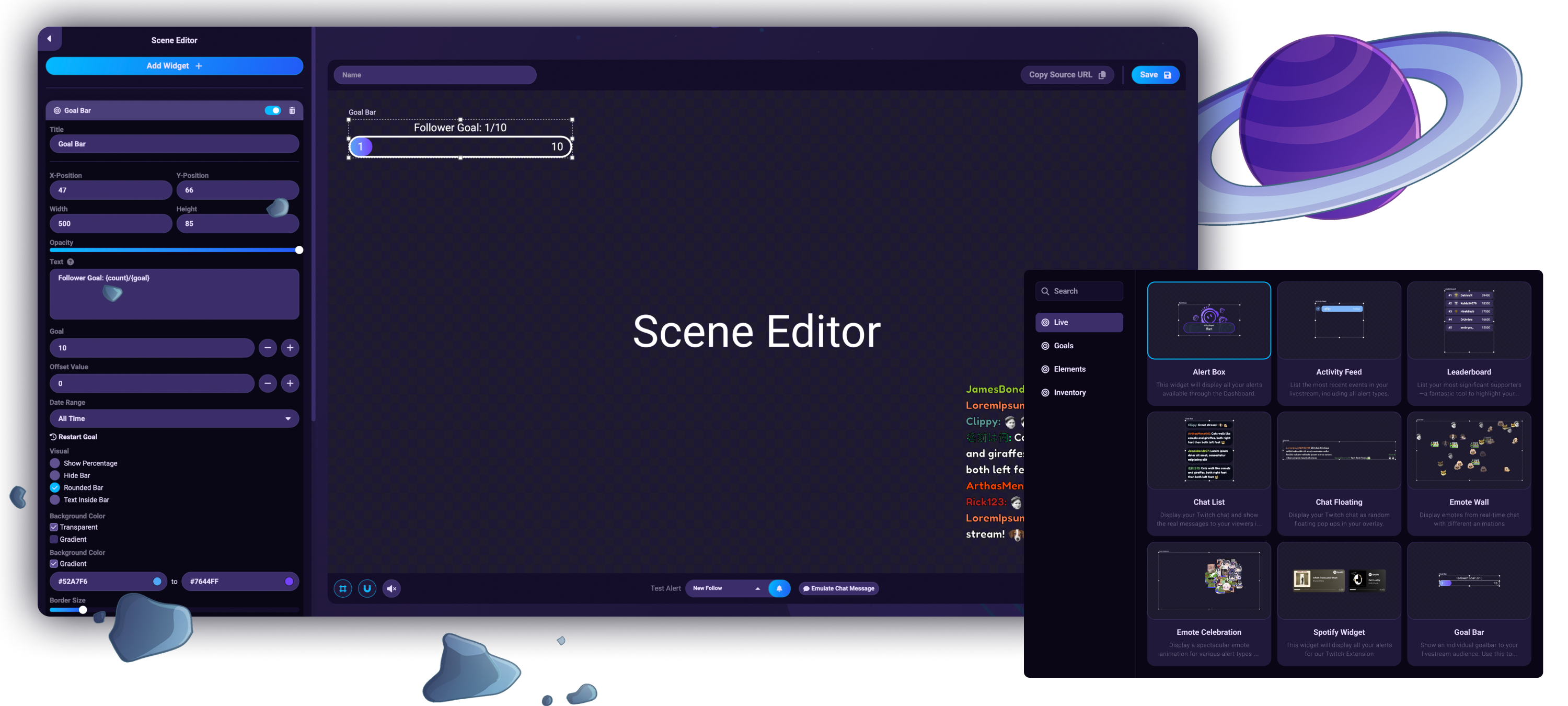Click the Restart Goal icon
This screenshot has height=706, width=1568.
53,437
